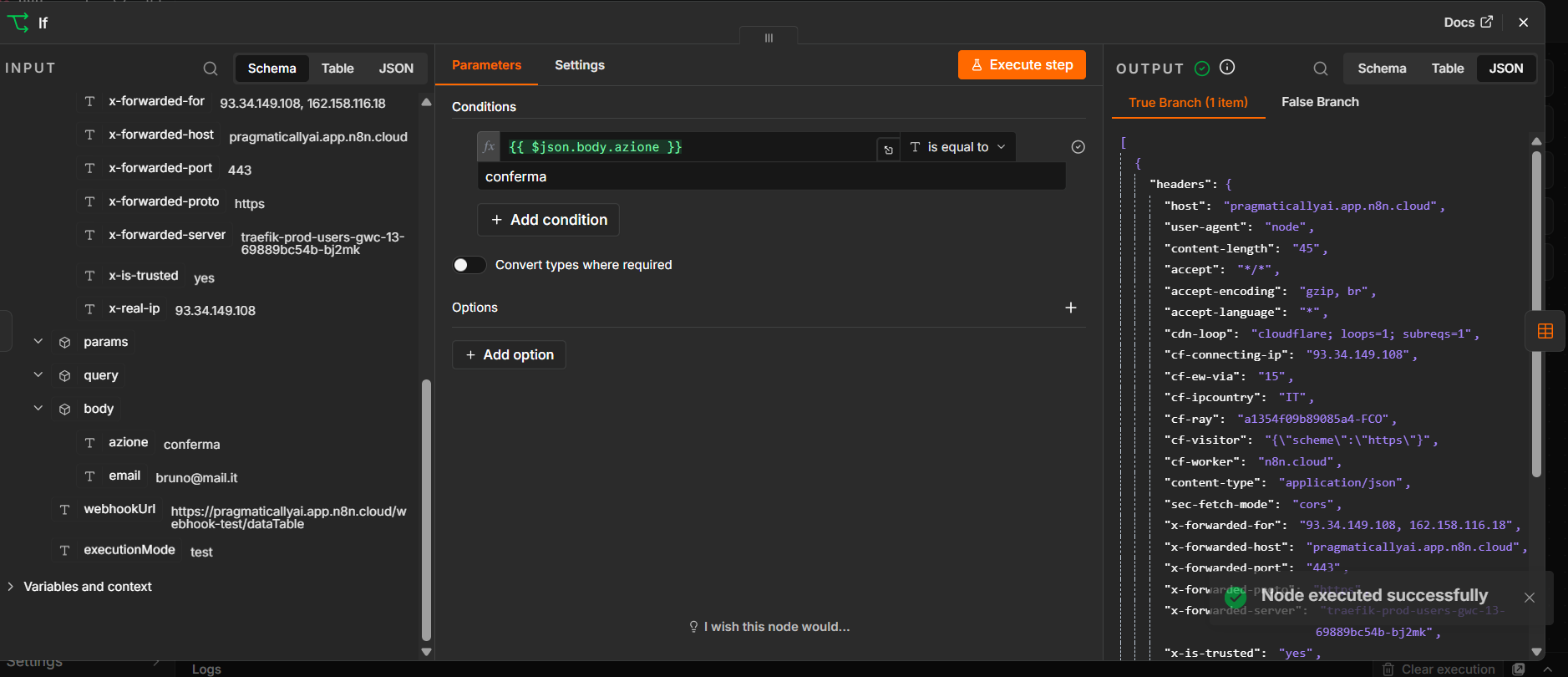Click the query cube icon
The height and width of the screenshot is (677, 1568).
[64, 376]
